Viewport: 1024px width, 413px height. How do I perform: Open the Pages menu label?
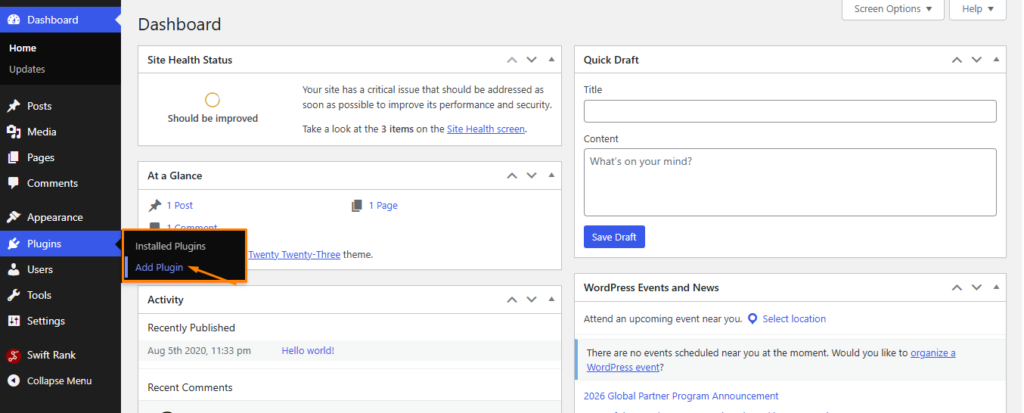[40, 157]
